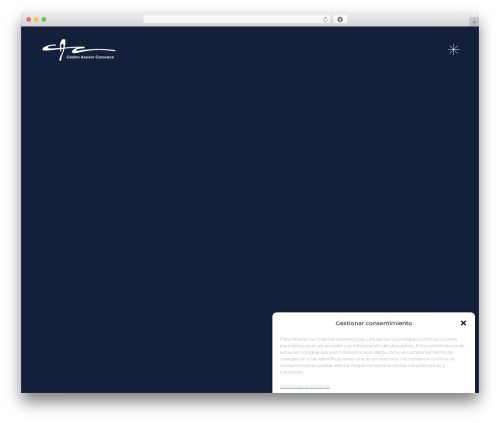Open the Gestionar los servicios link
Image resolution: width=500 pixels, height=423 pixels.
click(x=305, y=386)
